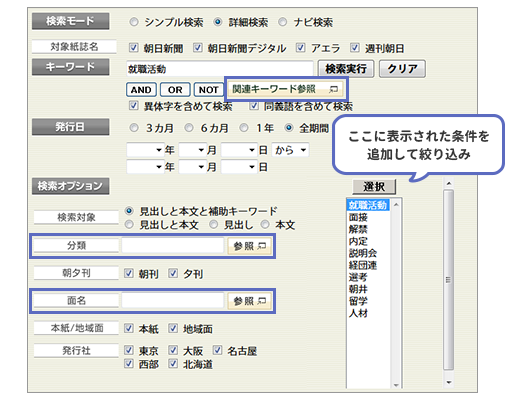Click outer panel scroll down arrow
510x400 pixels.
(449, 382)
